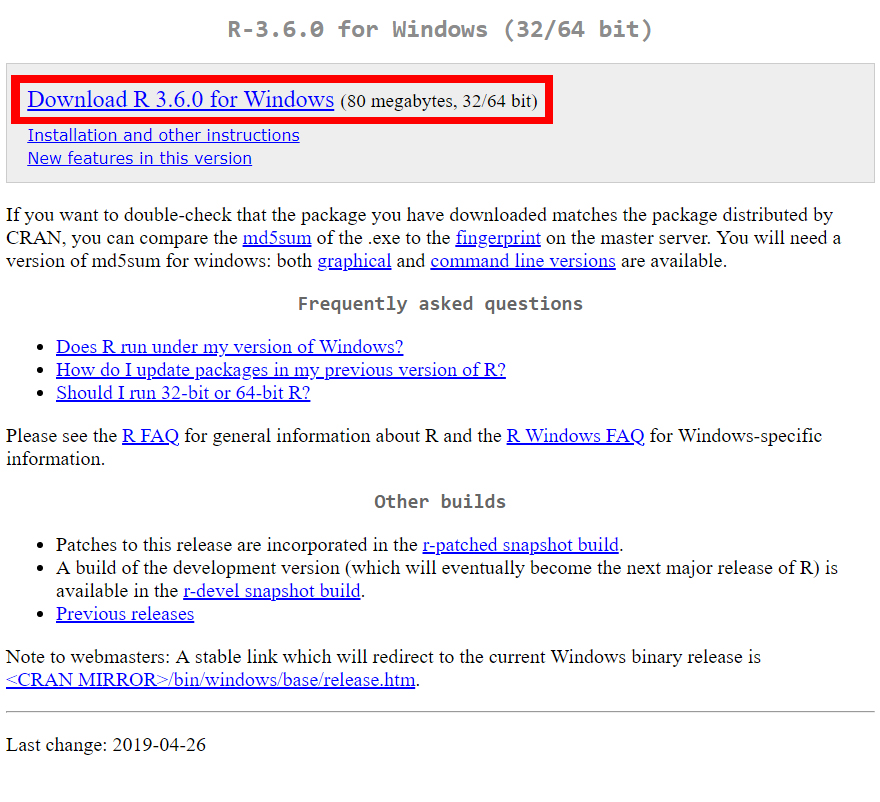Open 'Does R run under my version of Windows?'
The height and width of the screenshot is (802, 880).
point(230,347)
